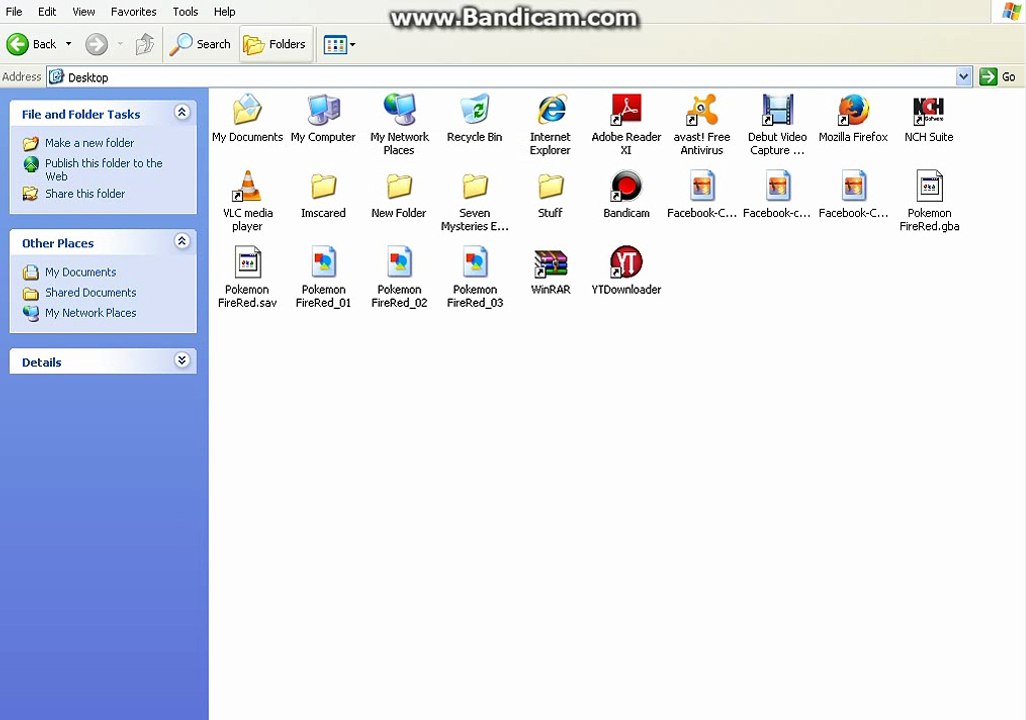
Task: Expand the Address bar dropdown list
Action: [x=963, y=77]
